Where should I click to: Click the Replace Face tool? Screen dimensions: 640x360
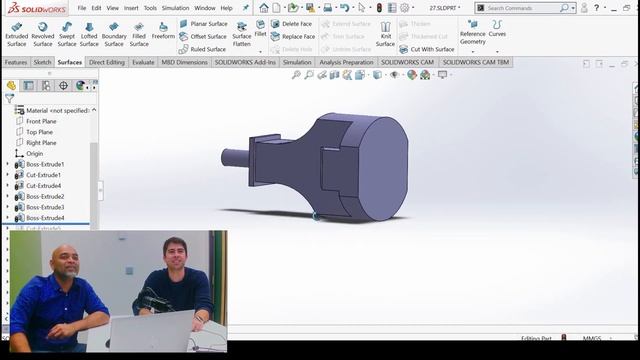[x=293, y=36]
